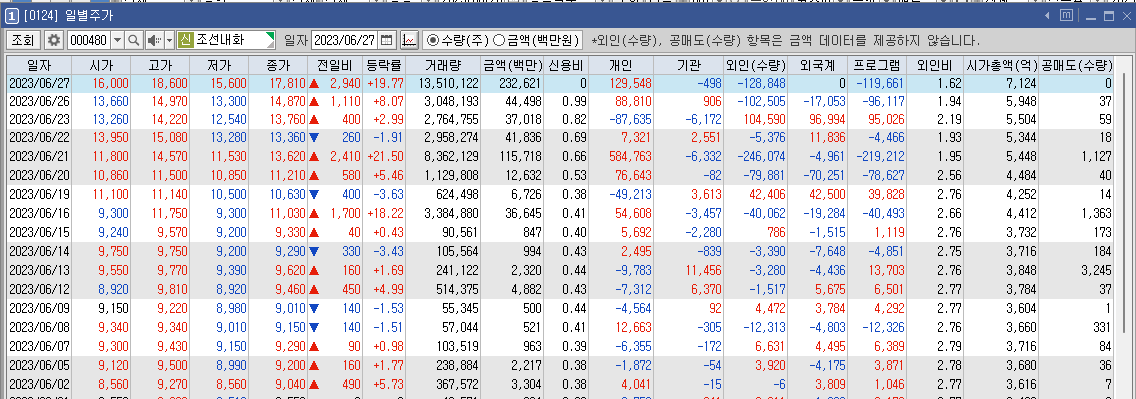Click the 프로그램 column header
This screenshot has height=399, width=1136.
877,64
